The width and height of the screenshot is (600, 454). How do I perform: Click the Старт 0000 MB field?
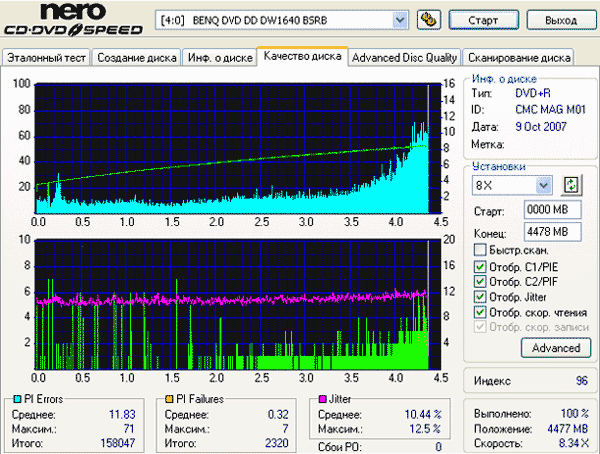tap(553, 210)
